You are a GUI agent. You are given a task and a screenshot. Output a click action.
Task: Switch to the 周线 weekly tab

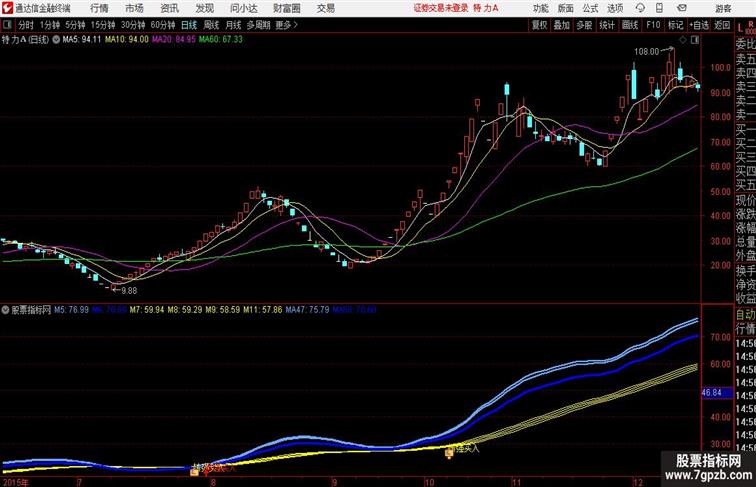pos(211,25)
